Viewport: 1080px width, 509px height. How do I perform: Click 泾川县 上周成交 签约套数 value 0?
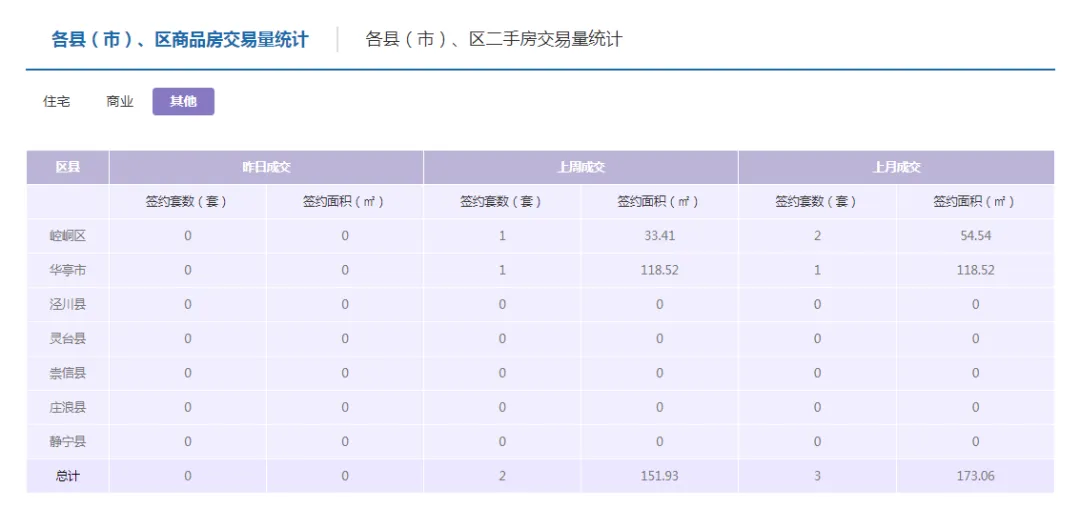(x=502, y=304)
